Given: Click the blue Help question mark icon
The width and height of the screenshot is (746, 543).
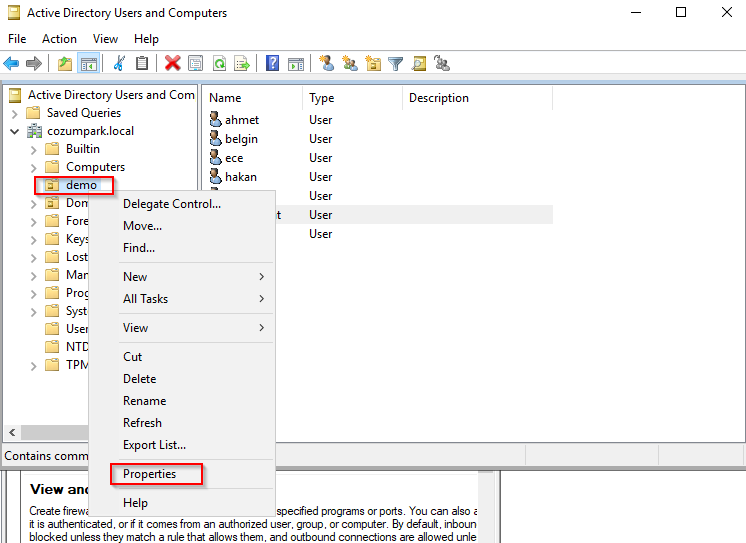Looking at the screenshot, I should [272, 63].
